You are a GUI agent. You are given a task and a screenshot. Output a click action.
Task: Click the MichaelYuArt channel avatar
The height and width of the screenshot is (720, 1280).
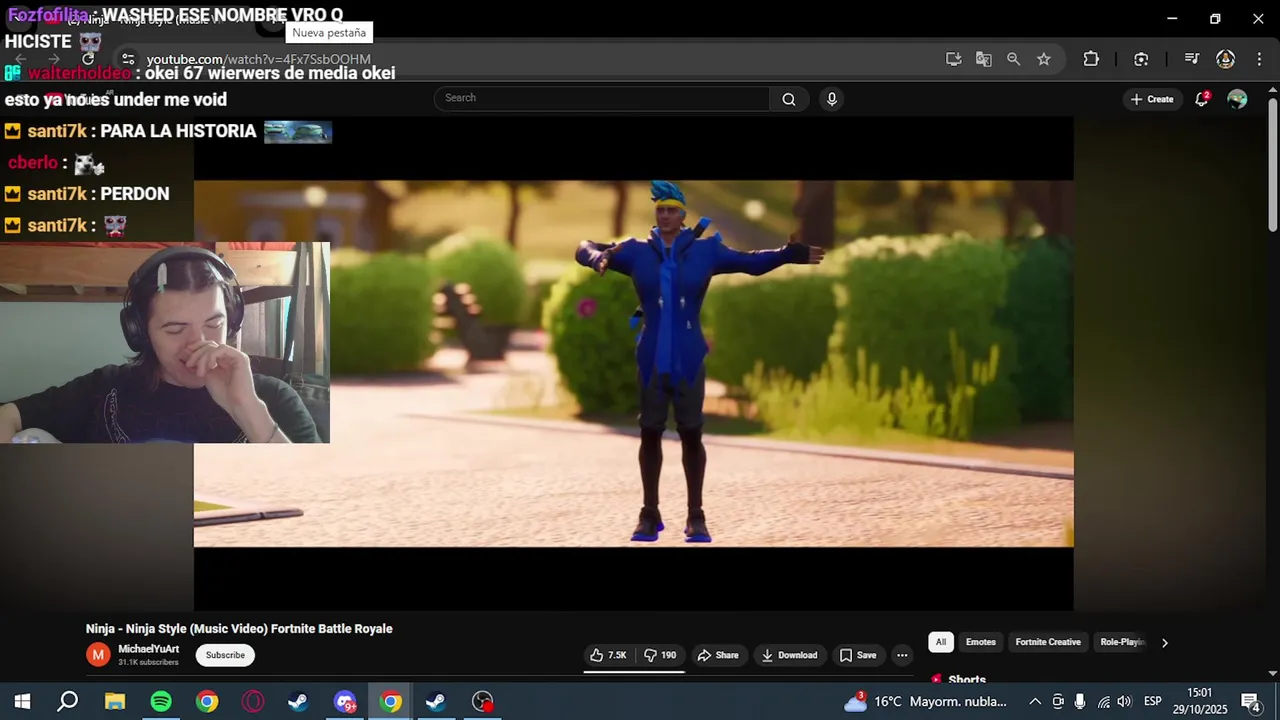(x=98, y=655)
